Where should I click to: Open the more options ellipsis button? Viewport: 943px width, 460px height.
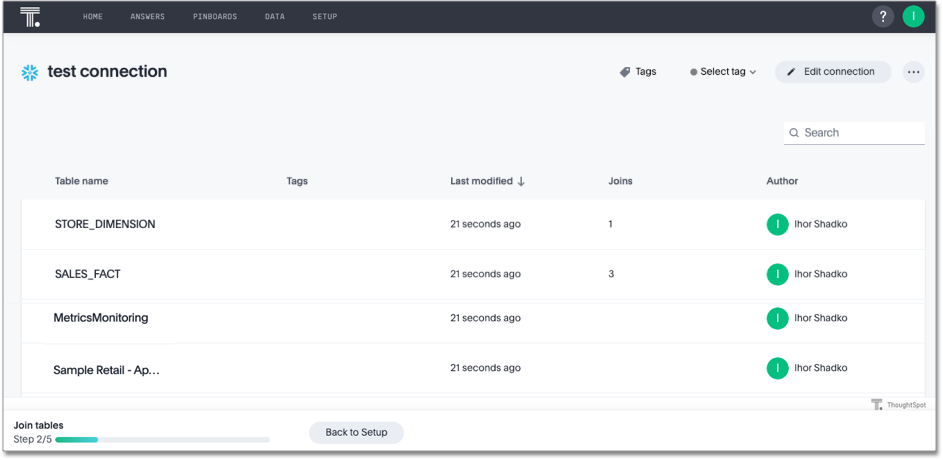913,72
